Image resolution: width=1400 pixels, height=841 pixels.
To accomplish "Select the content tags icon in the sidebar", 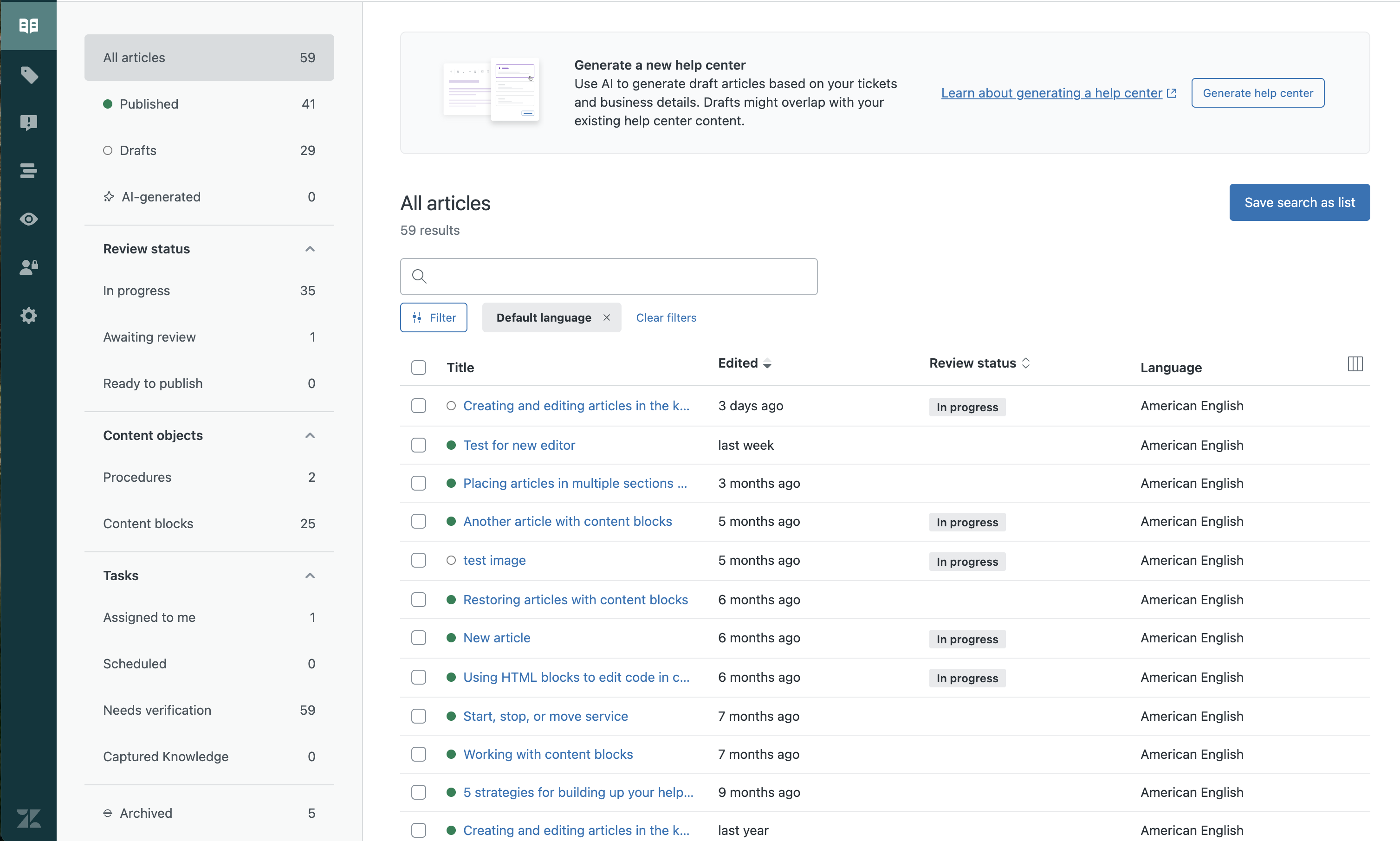I will pos(28,74).
